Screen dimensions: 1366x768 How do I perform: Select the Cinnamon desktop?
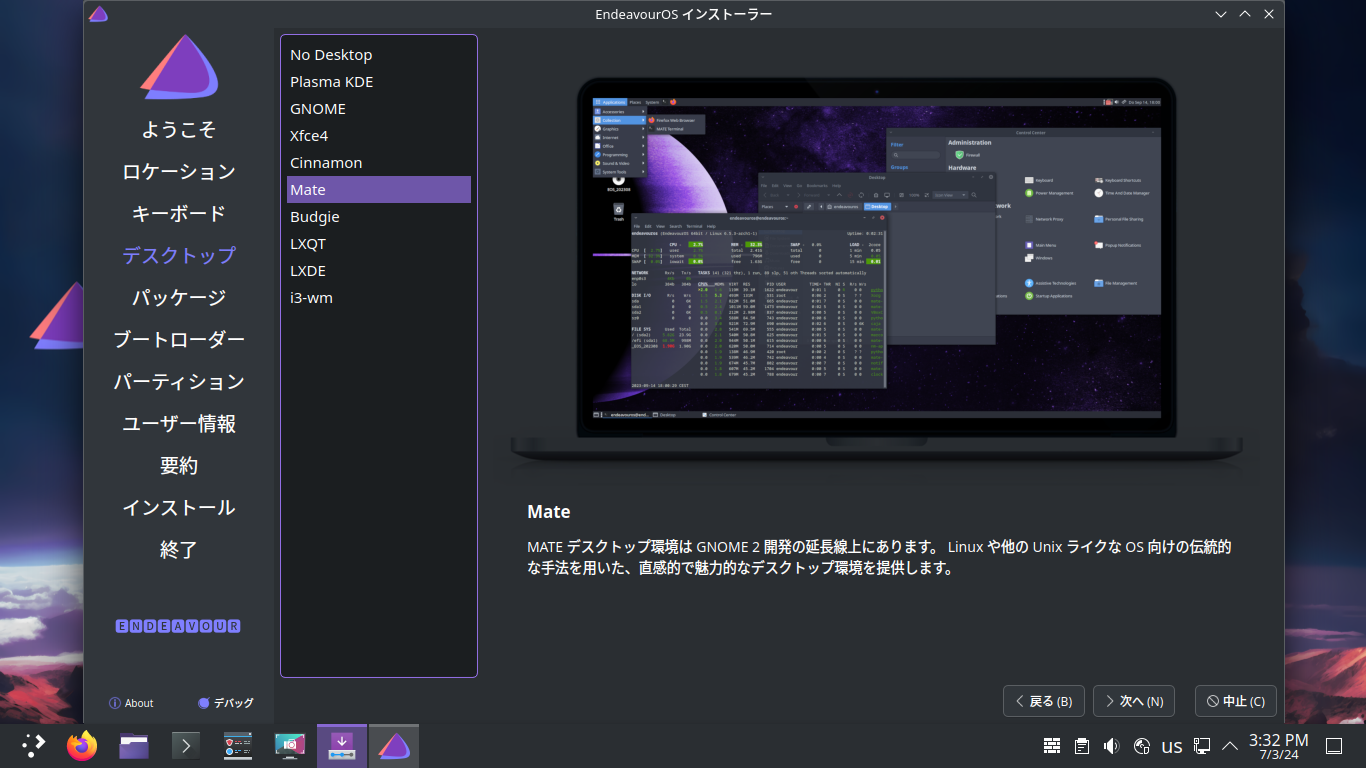click(379, 163)
